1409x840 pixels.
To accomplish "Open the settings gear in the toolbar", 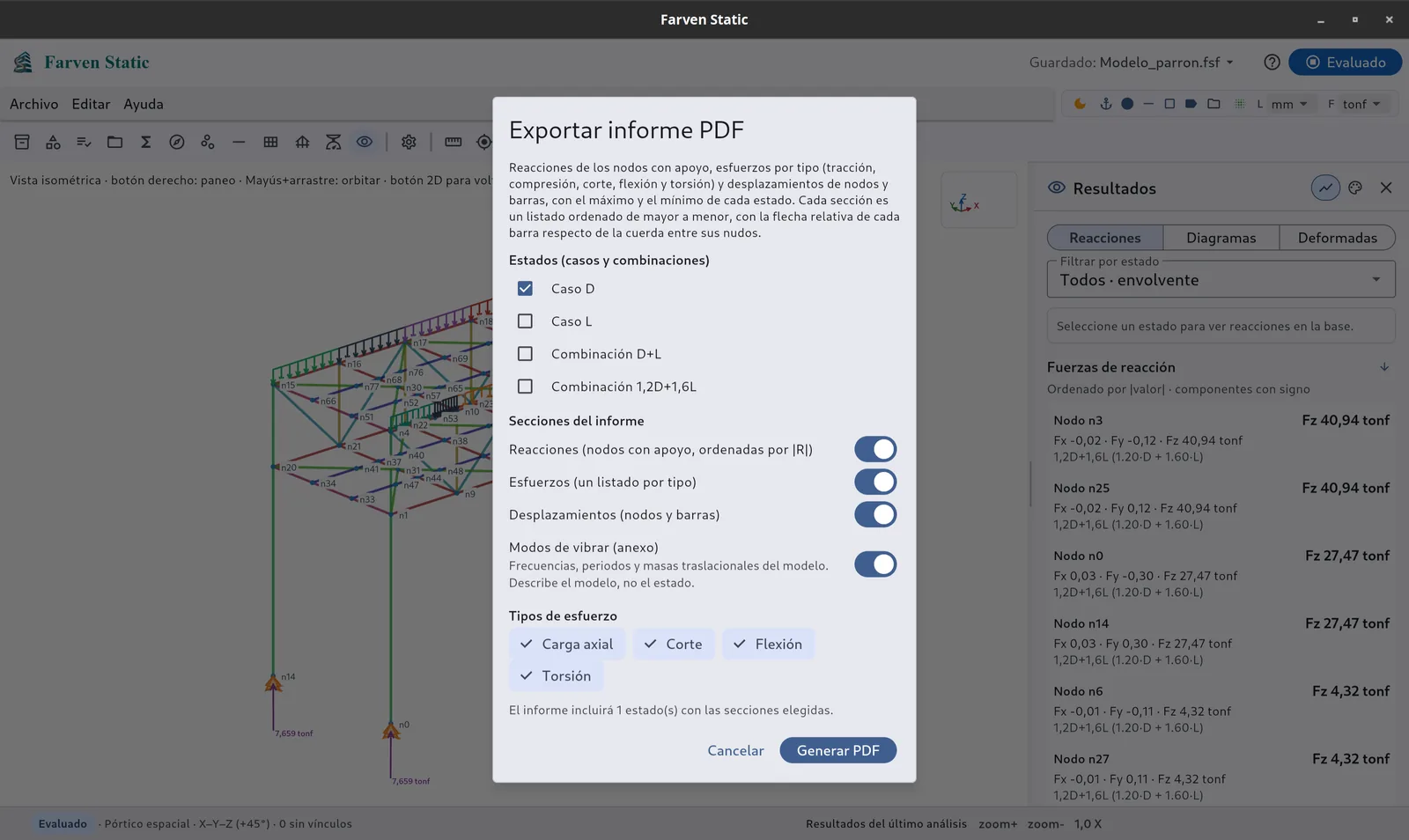I will [x=409, y=142].
